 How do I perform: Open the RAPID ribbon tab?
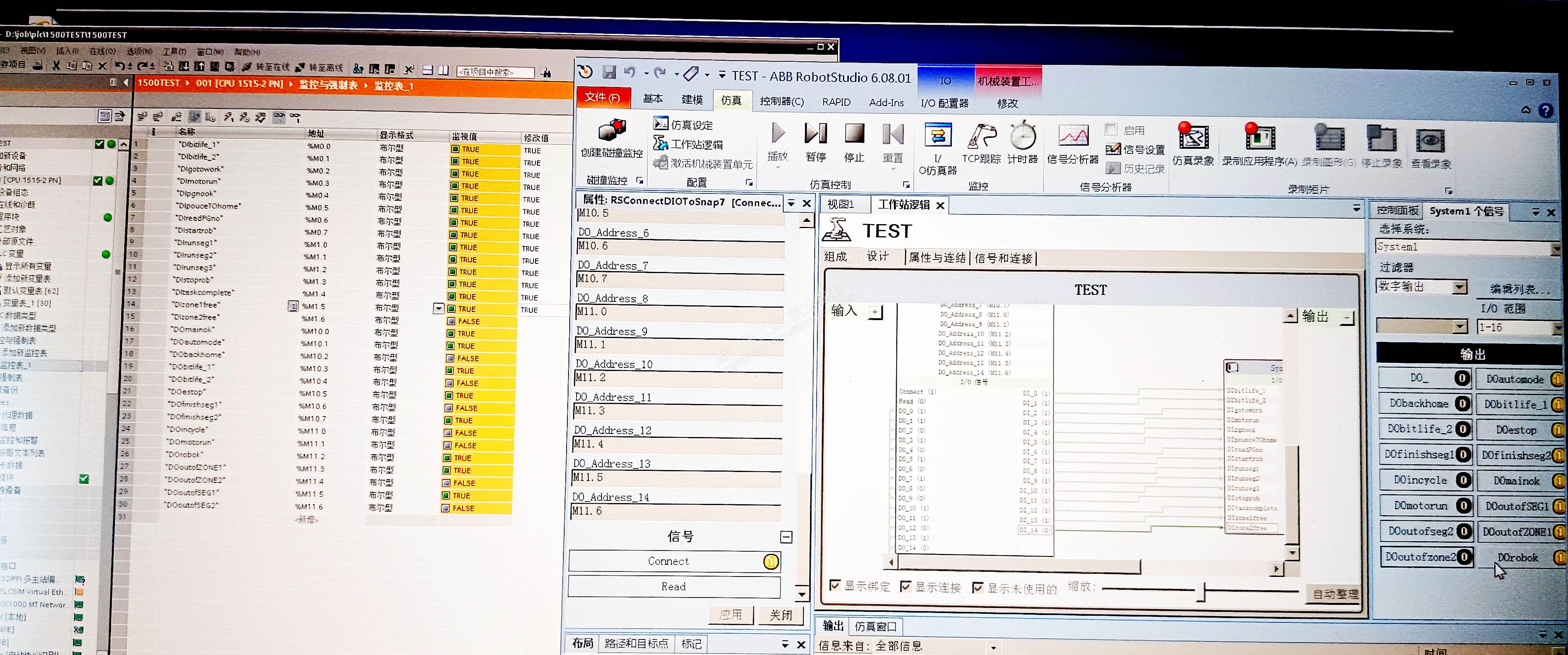coord(836,102)
